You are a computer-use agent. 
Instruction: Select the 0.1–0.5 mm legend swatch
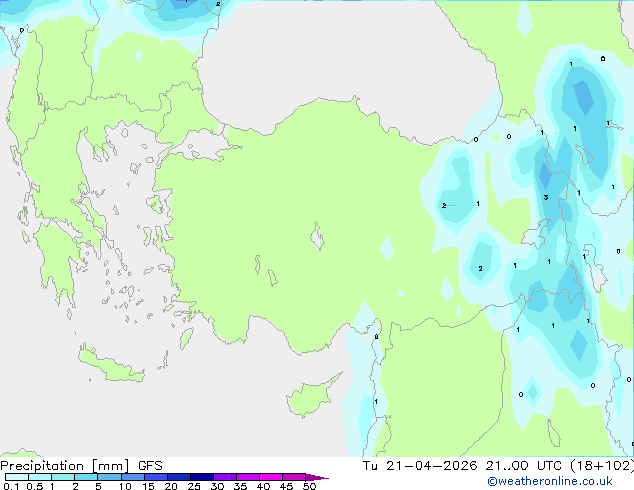pyautogui.click(x=17, y=477)
